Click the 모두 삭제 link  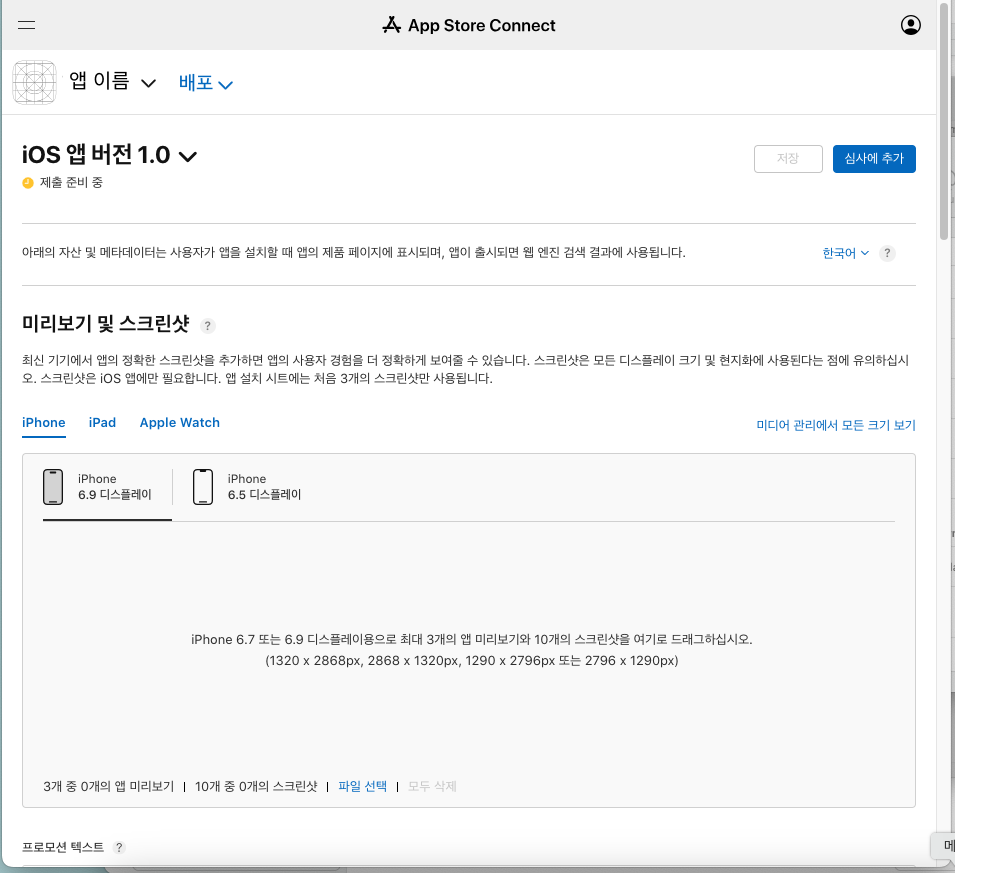tap(432, 786)
